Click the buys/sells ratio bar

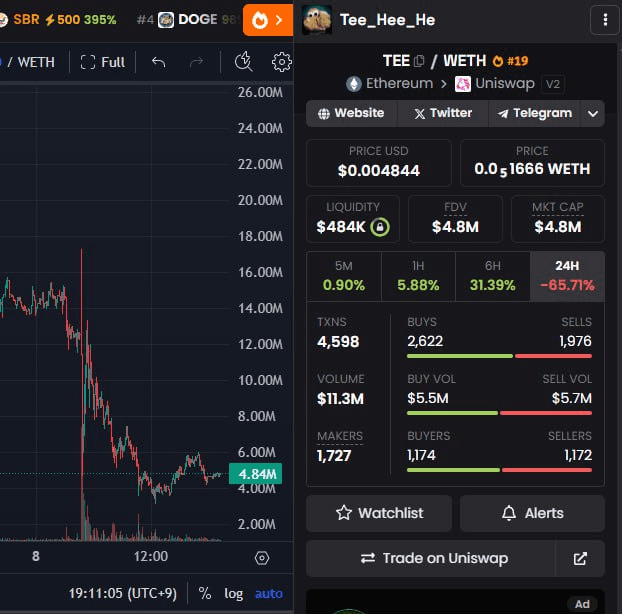click(499, 356)
